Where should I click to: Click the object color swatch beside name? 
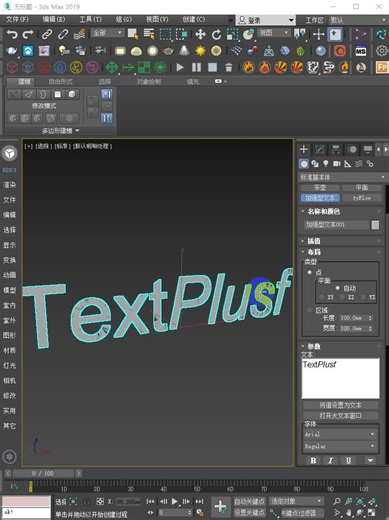[375, 225]
